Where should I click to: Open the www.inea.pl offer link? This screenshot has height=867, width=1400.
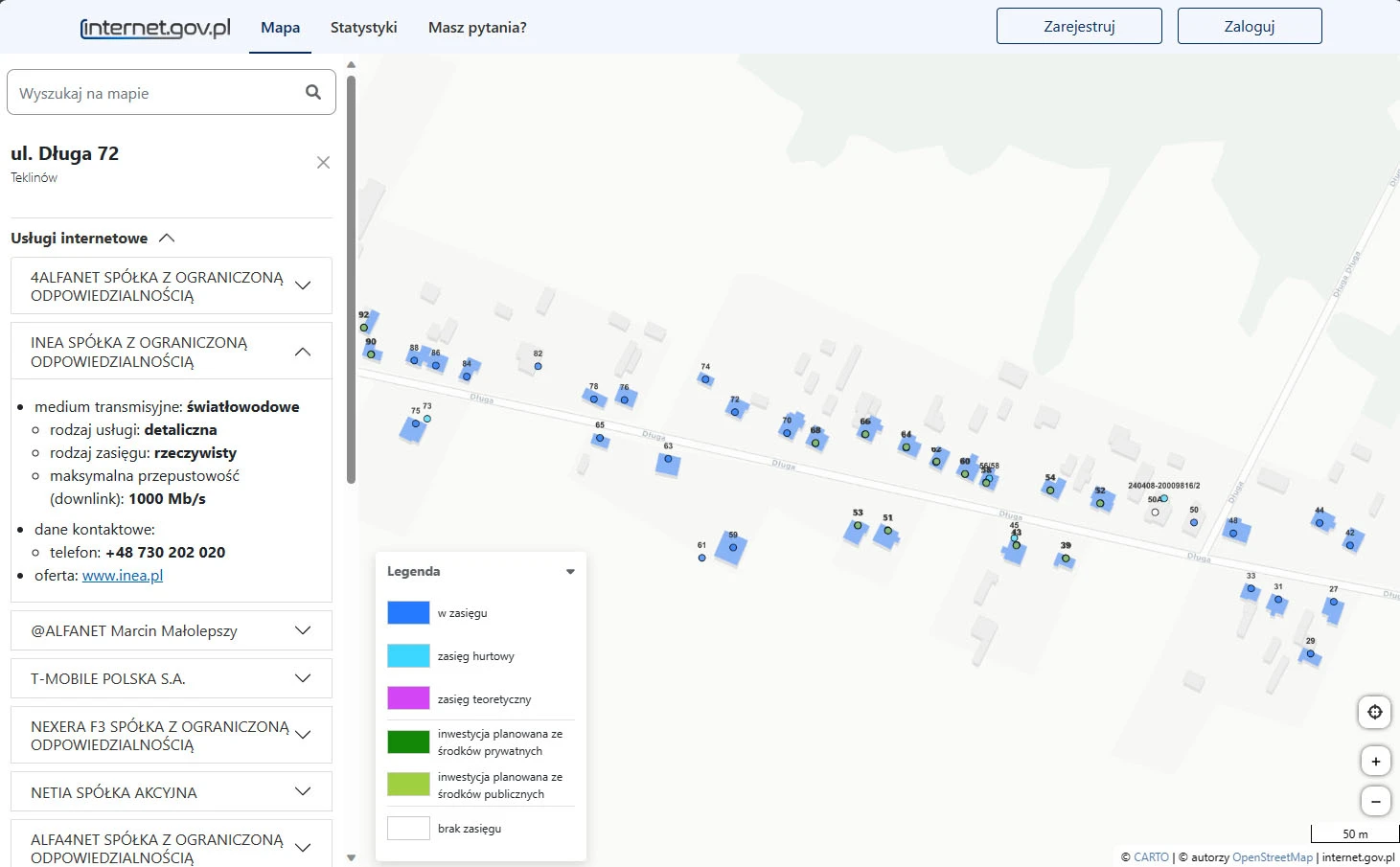click(123, 576)
